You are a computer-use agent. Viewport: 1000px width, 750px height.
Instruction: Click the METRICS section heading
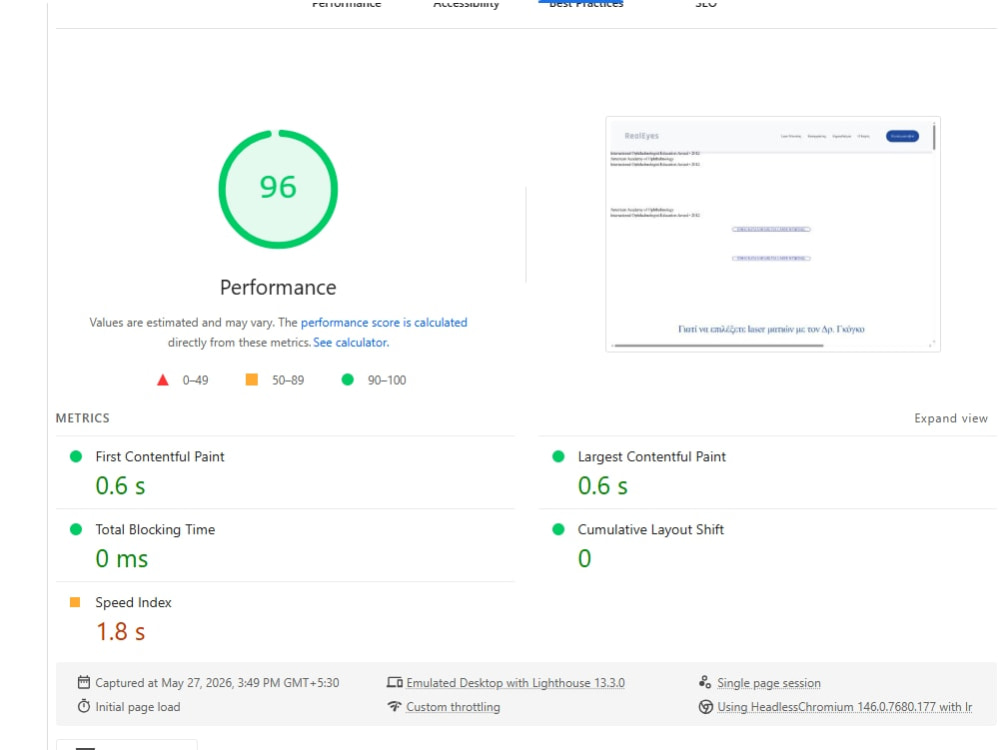tap(82, 418)
